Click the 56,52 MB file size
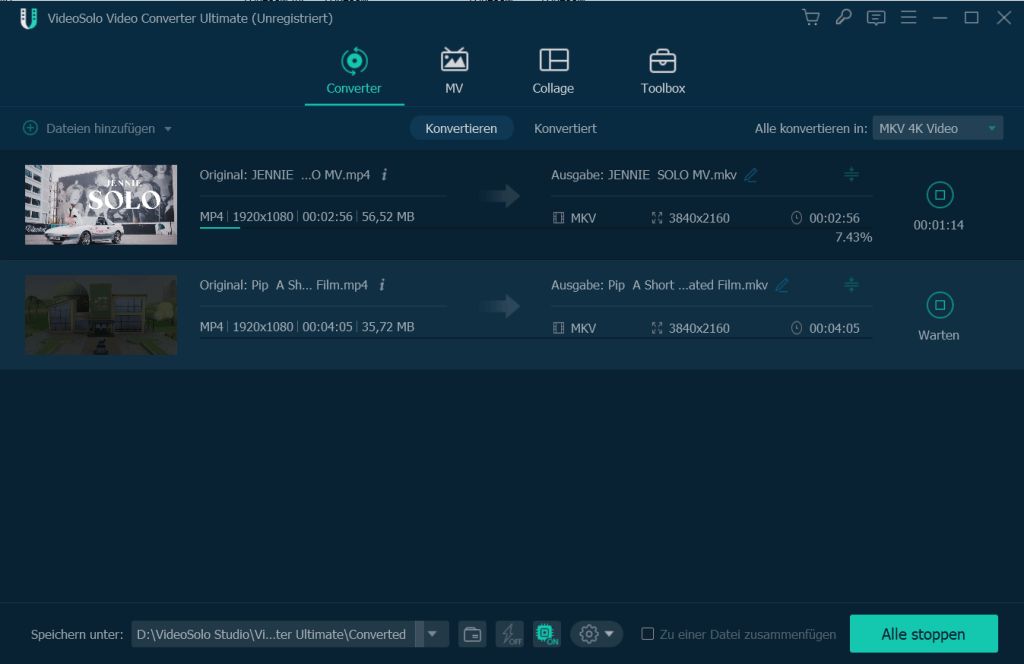The image size is (1024, 664). click(388, 217)
